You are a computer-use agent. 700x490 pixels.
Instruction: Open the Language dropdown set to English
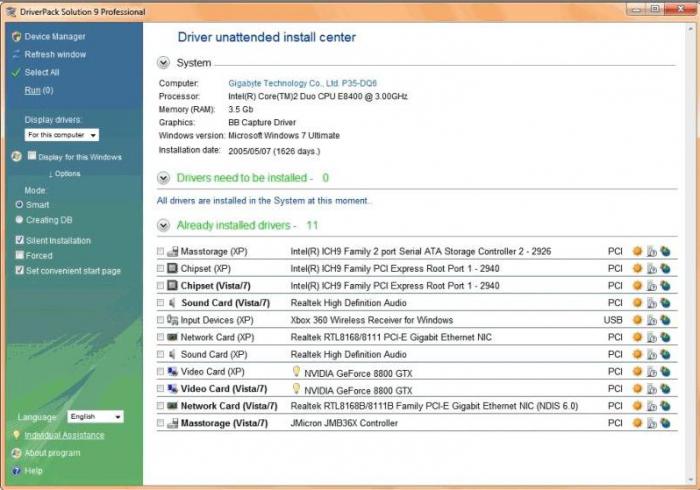(95, 416)
